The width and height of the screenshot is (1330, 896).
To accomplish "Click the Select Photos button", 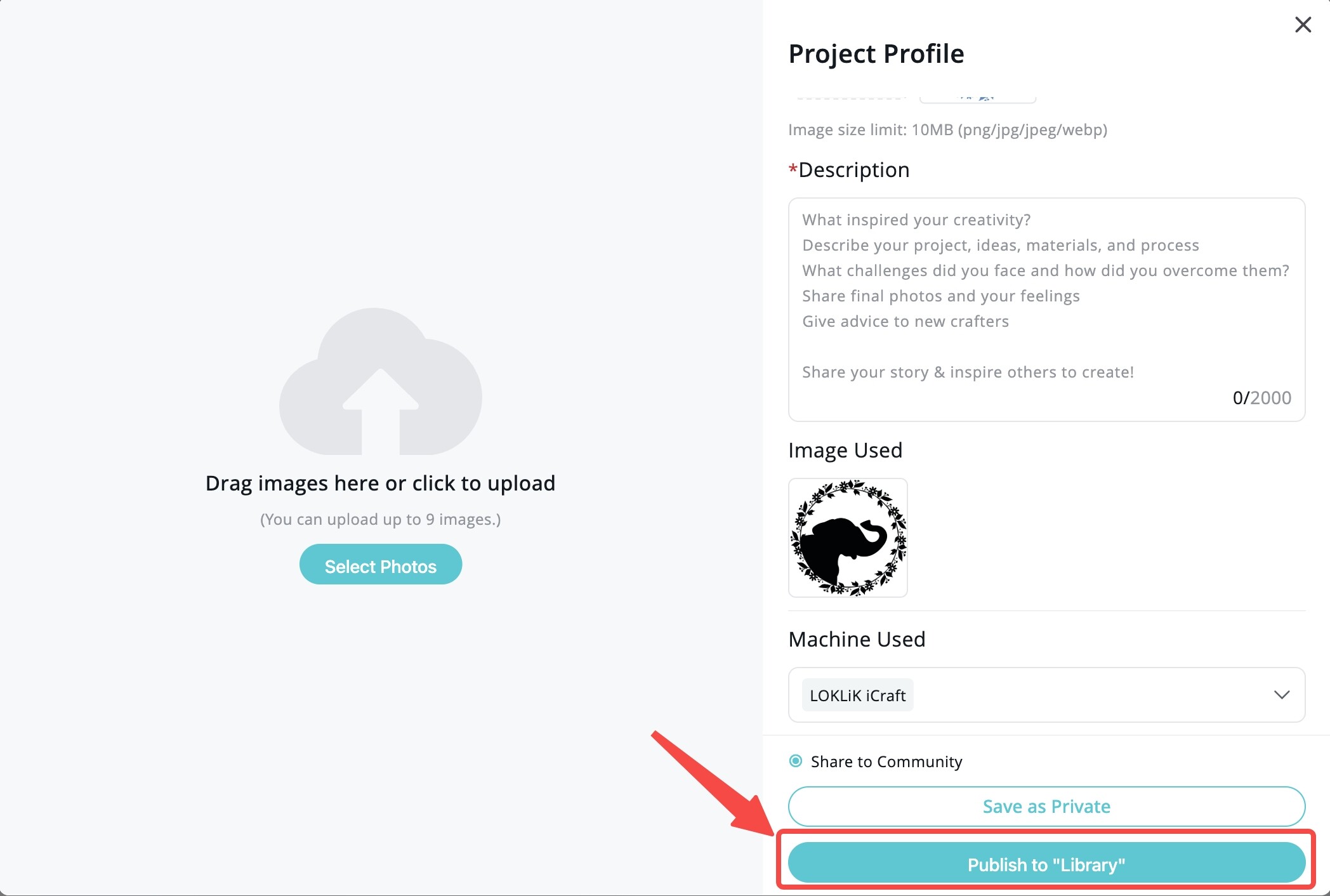I will point(381,565).
